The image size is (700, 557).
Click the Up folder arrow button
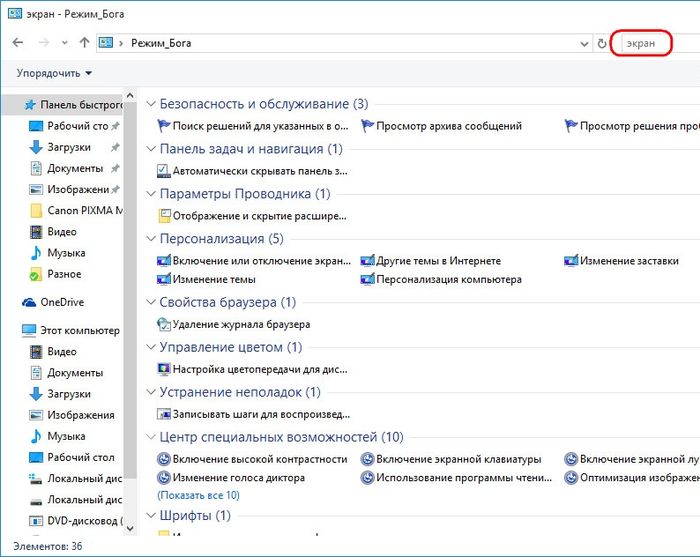click(x=84, y=44)
